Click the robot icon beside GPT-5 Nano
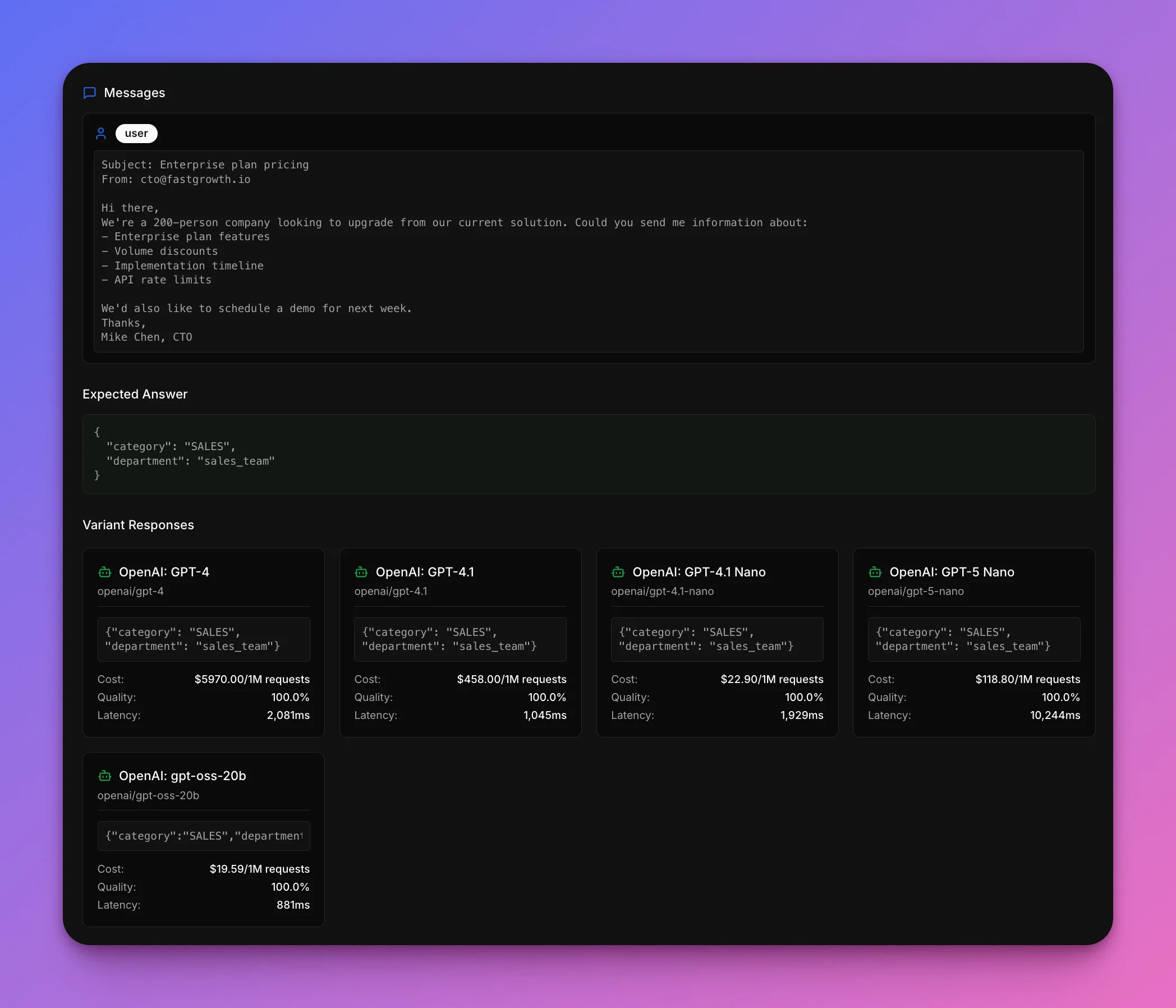The width and height of the screenshot is (1176, 1008). tap(875, 572)
